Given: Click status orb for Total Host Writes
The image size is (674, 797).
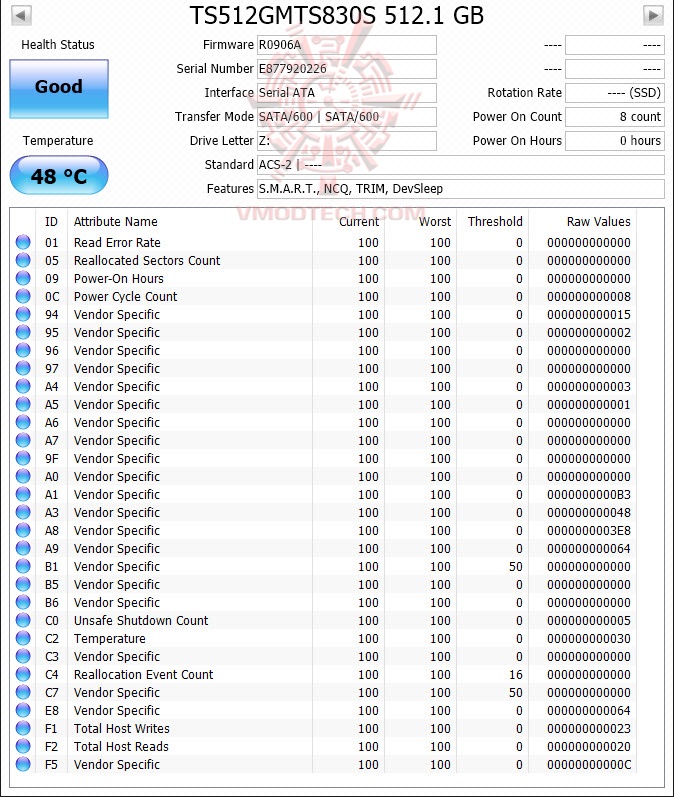Looking at the screenshot, I should pyautogui.click(x=23, y=728).
